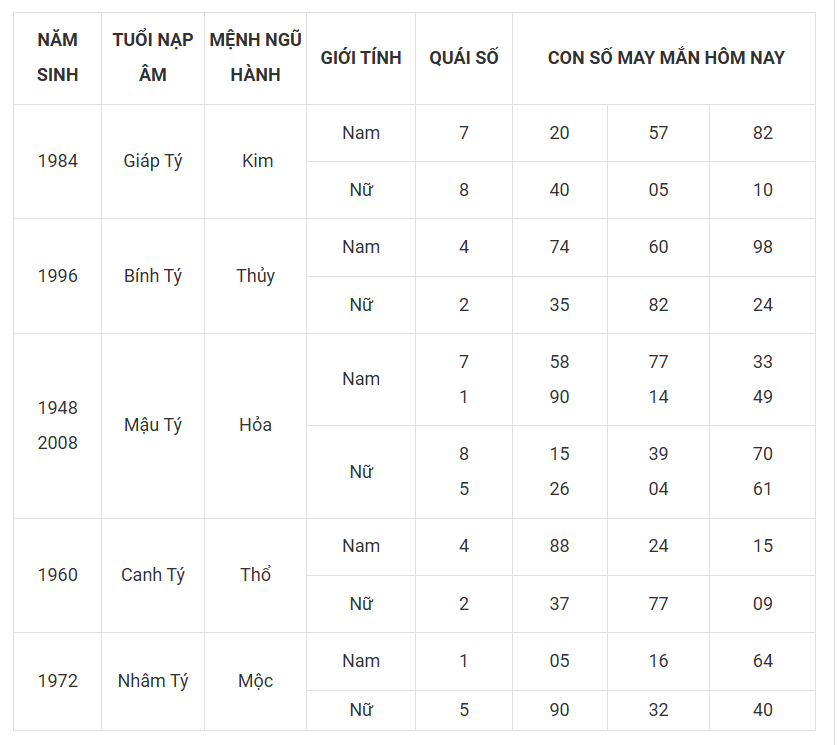
Task: Click the Mậu Tý cell
Action: tap(153, 425)
